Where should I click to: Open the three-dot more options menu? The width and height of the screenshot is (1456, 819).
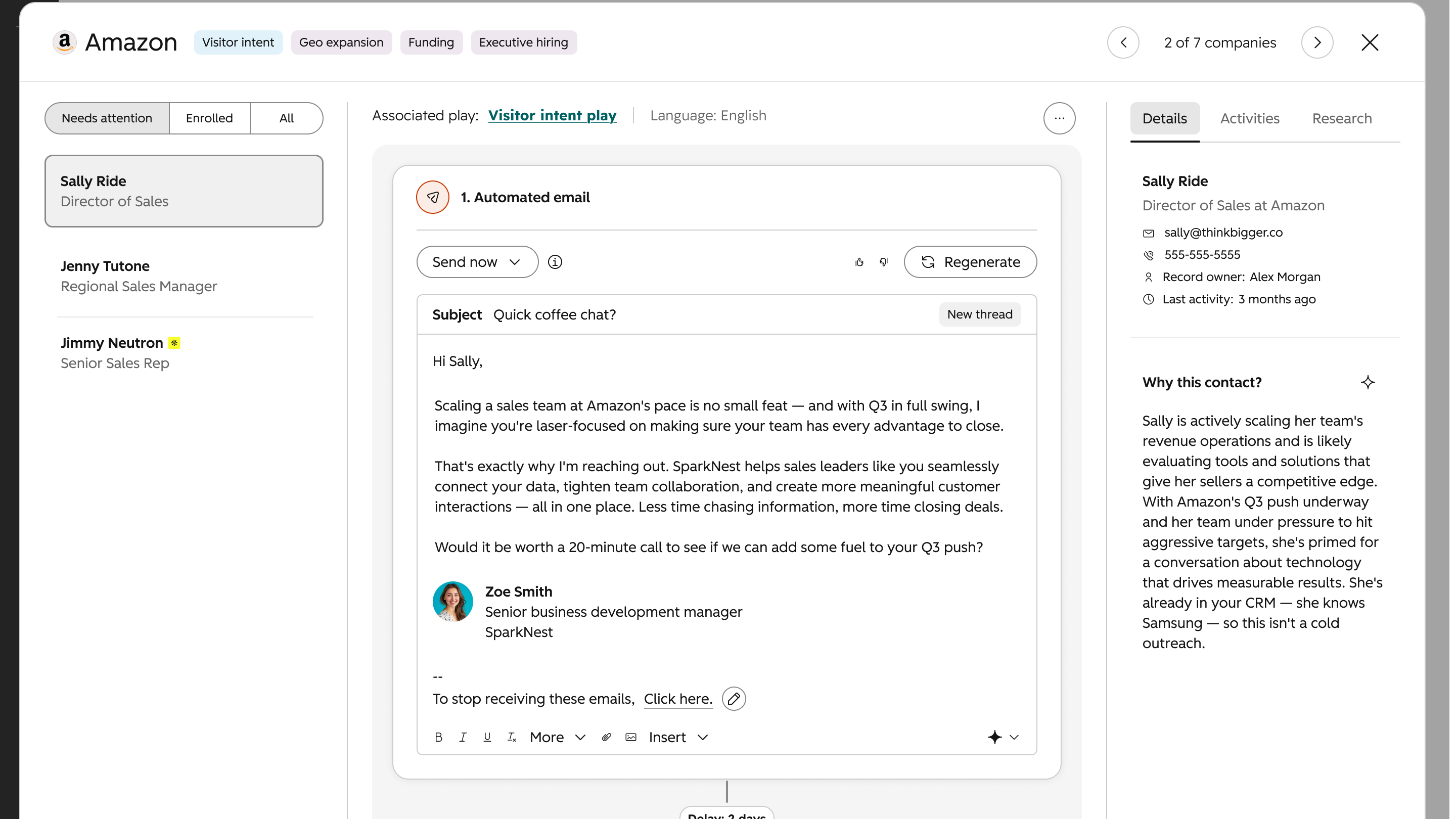click(1059, 118)
